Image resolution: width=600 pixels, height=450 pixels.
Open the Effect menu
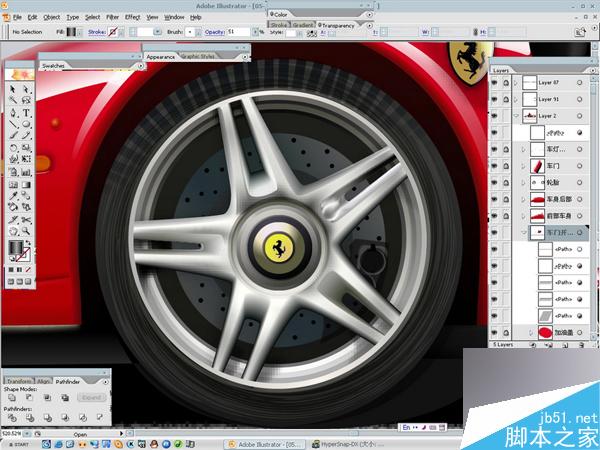pos(132,17)
